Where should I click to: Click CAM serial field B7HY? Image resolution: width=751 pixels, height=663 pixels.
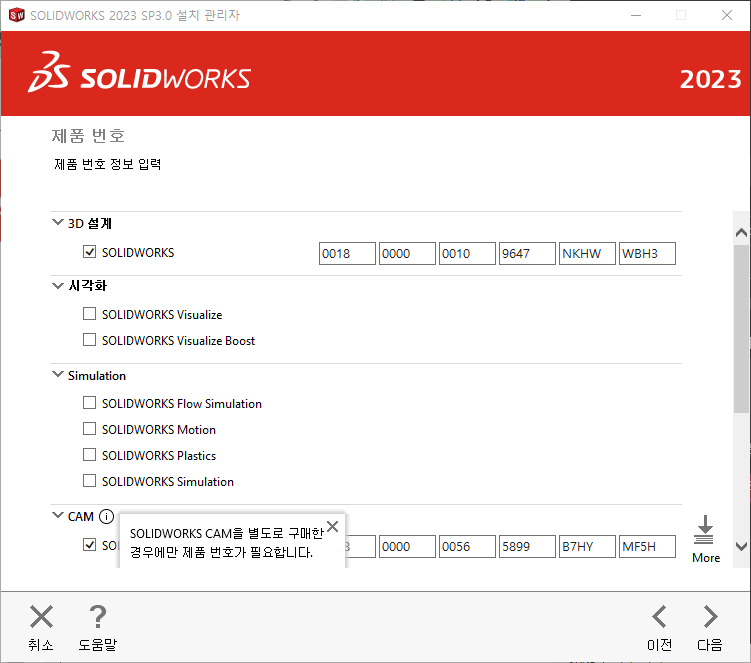point(587,547)
